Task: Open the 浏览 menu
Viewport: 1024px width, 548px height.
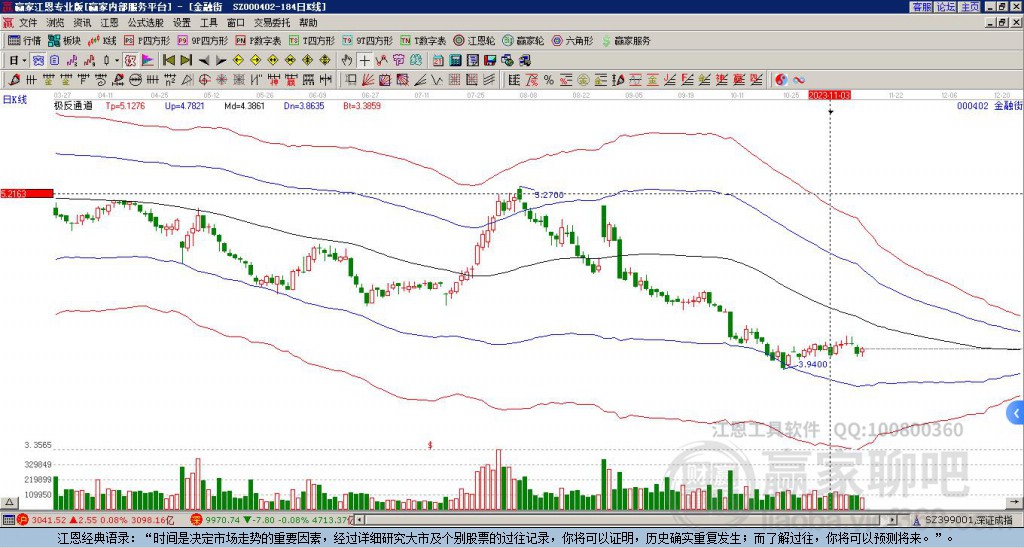Action: tap(56, 23)
